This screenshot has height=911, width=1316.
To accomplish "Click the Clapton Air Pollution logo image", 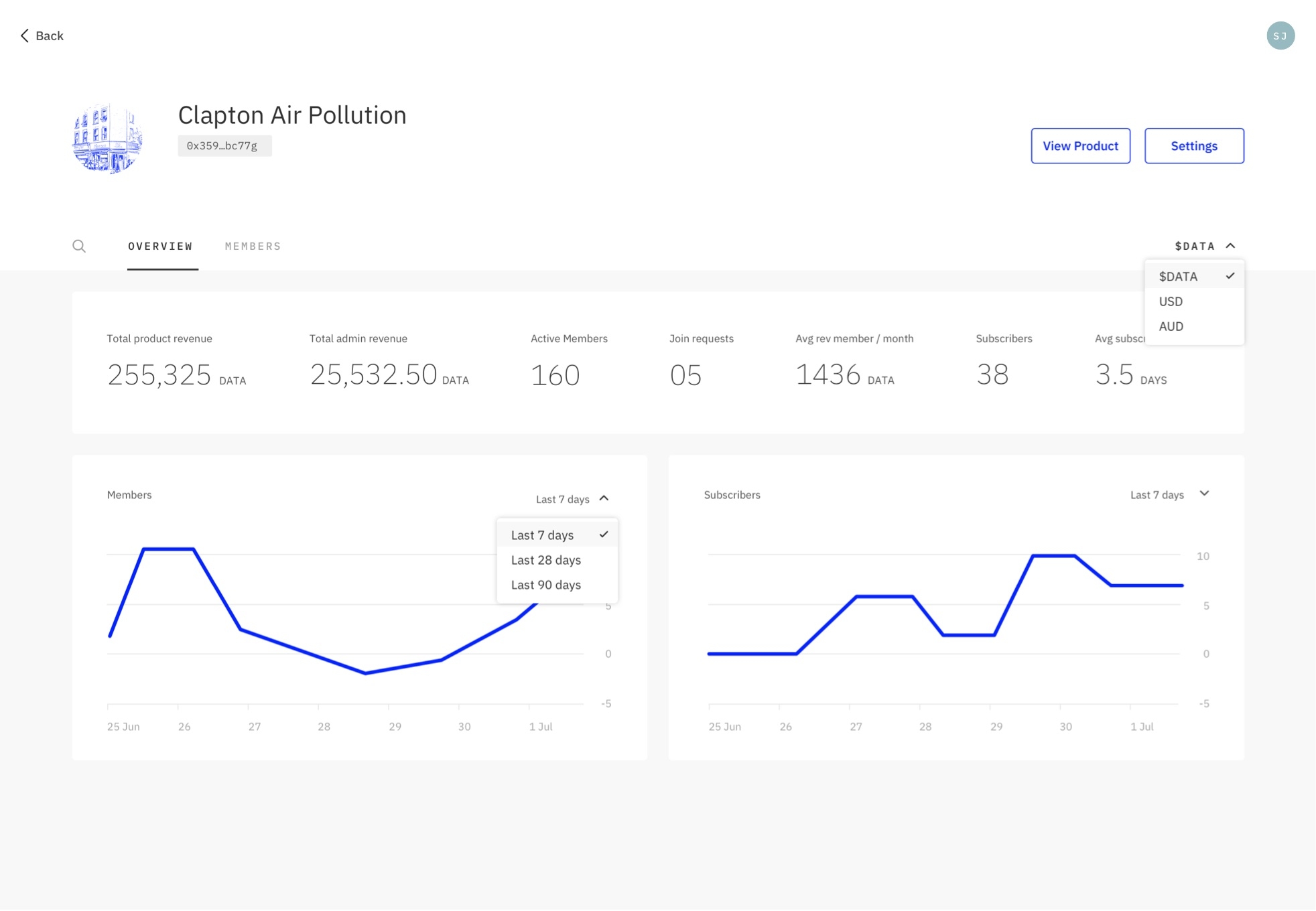I will tap(107, 139).
